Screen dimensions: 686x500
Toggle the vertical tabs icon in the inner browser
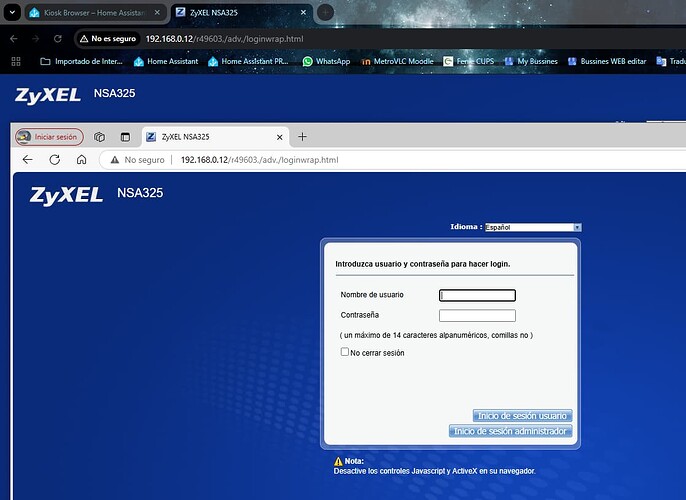tap(125, 137)
